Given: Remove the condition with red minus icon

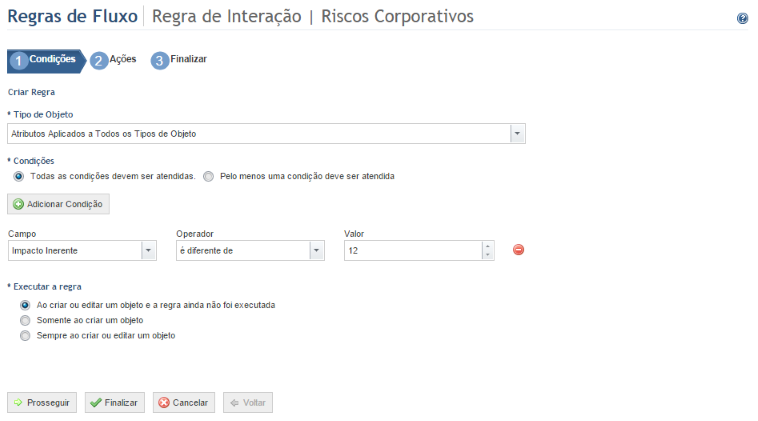Looking at the screenshot, I should click(518, 250).
